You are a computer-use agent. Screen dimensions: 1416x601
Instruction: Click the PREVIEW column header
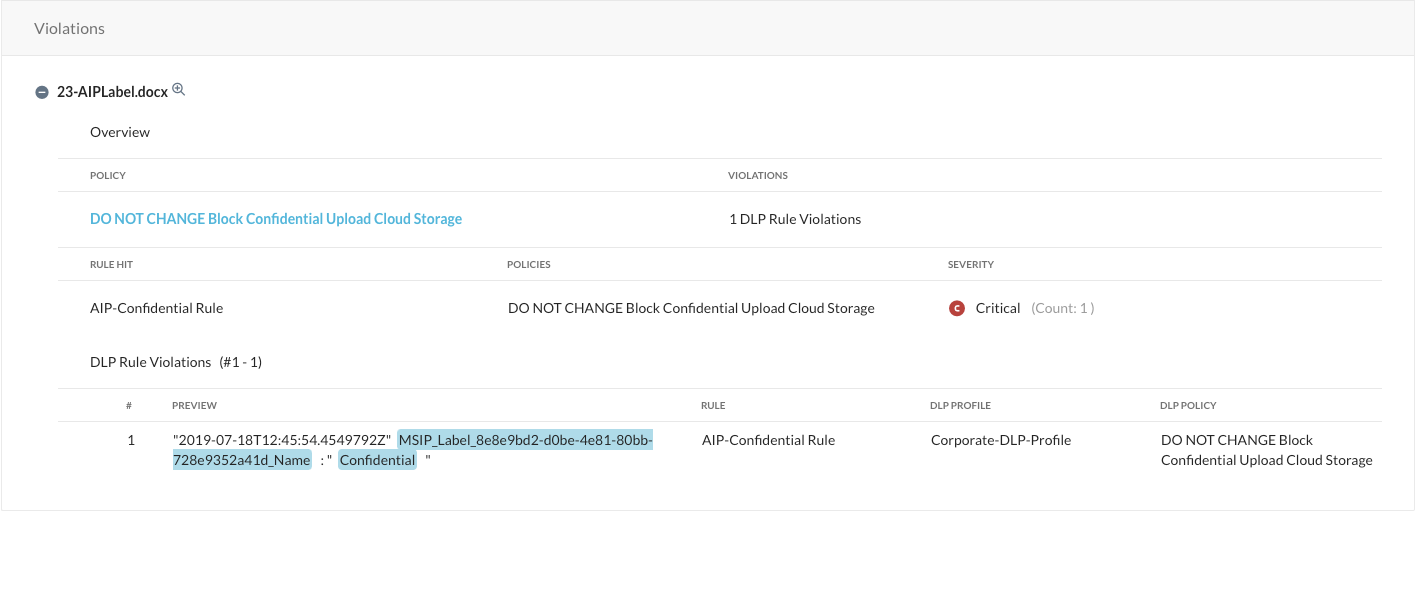point(194,406)
